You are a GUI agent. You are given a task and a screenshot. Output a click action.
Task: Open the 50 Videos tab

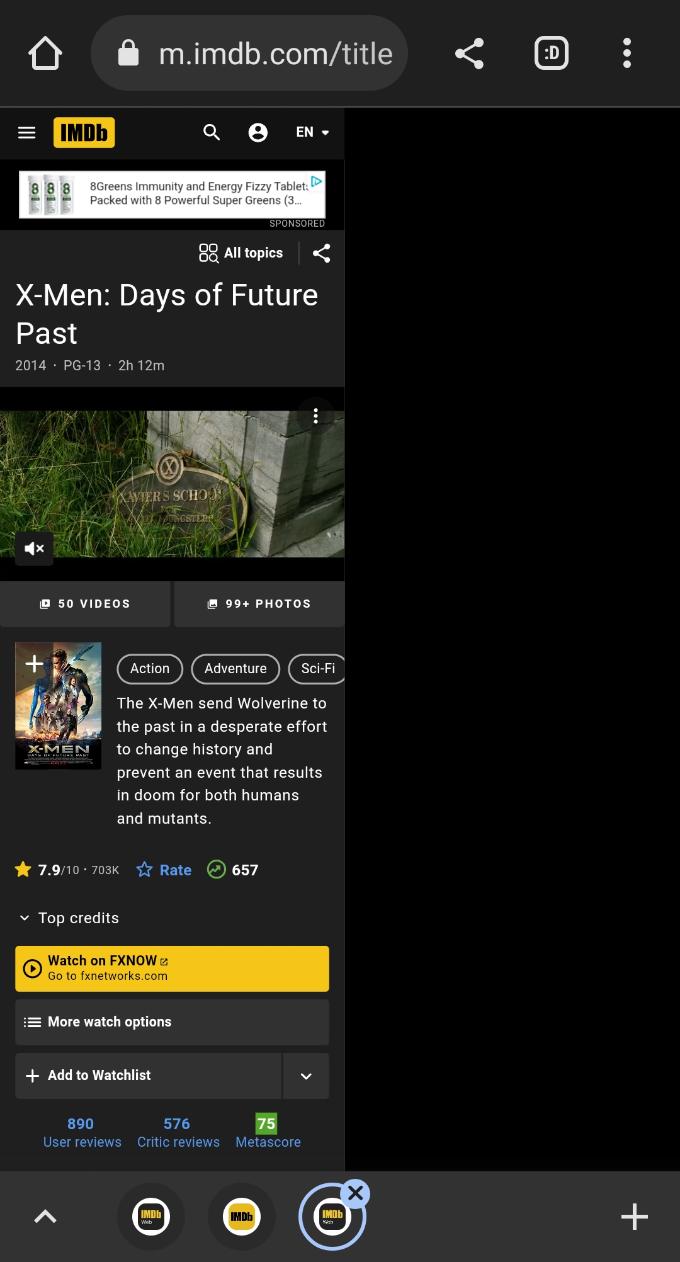click(85, 604)
